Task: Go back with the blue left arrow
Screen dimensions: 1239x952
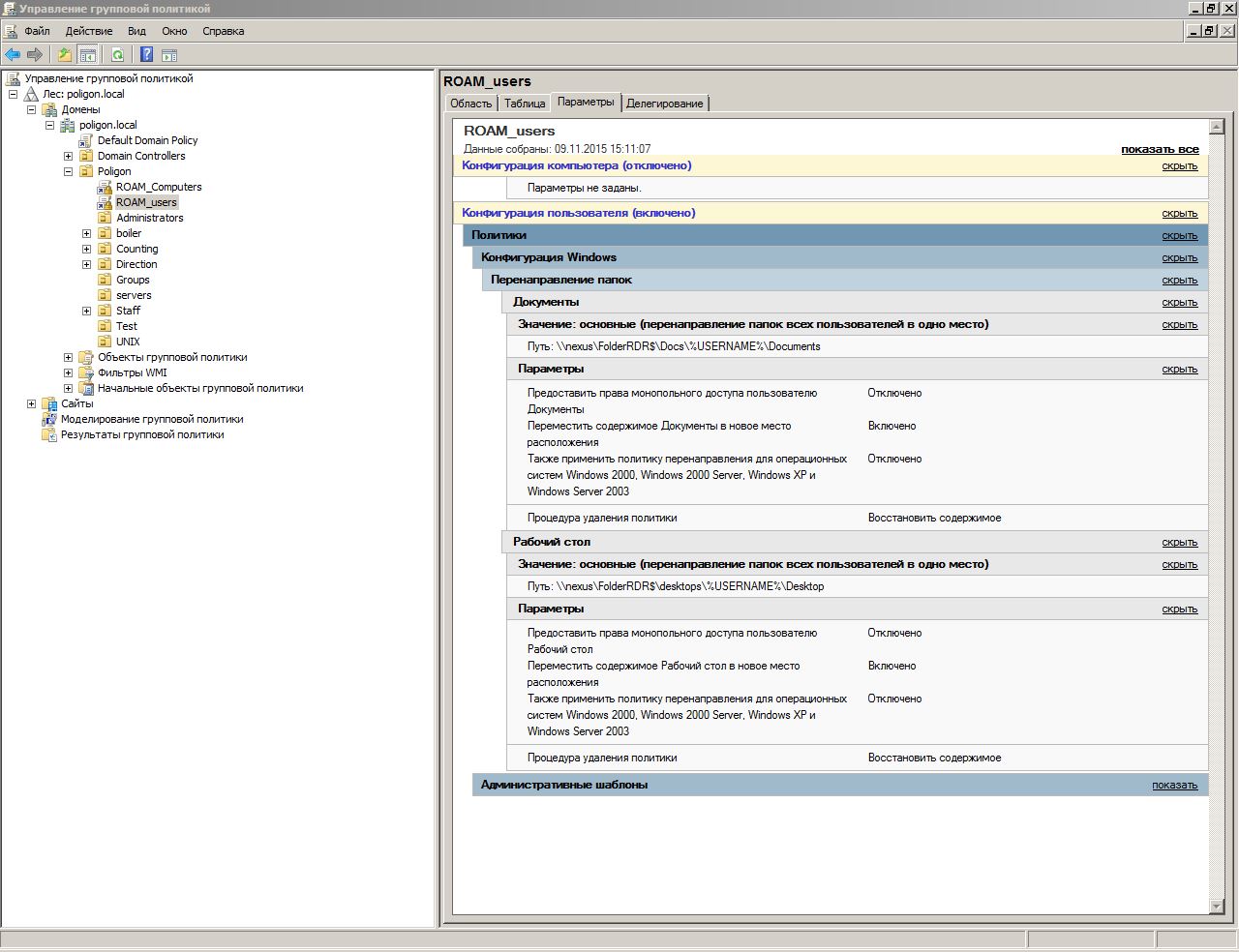Action: click(13, 54)
